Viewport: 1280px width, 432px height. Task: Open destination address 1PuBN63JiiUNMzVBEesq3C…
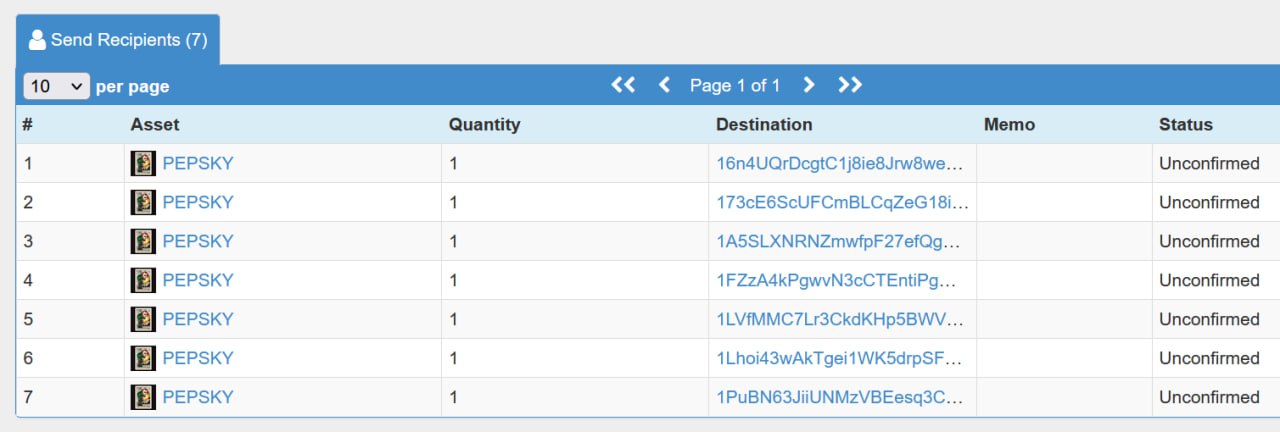tap(840, 397)
